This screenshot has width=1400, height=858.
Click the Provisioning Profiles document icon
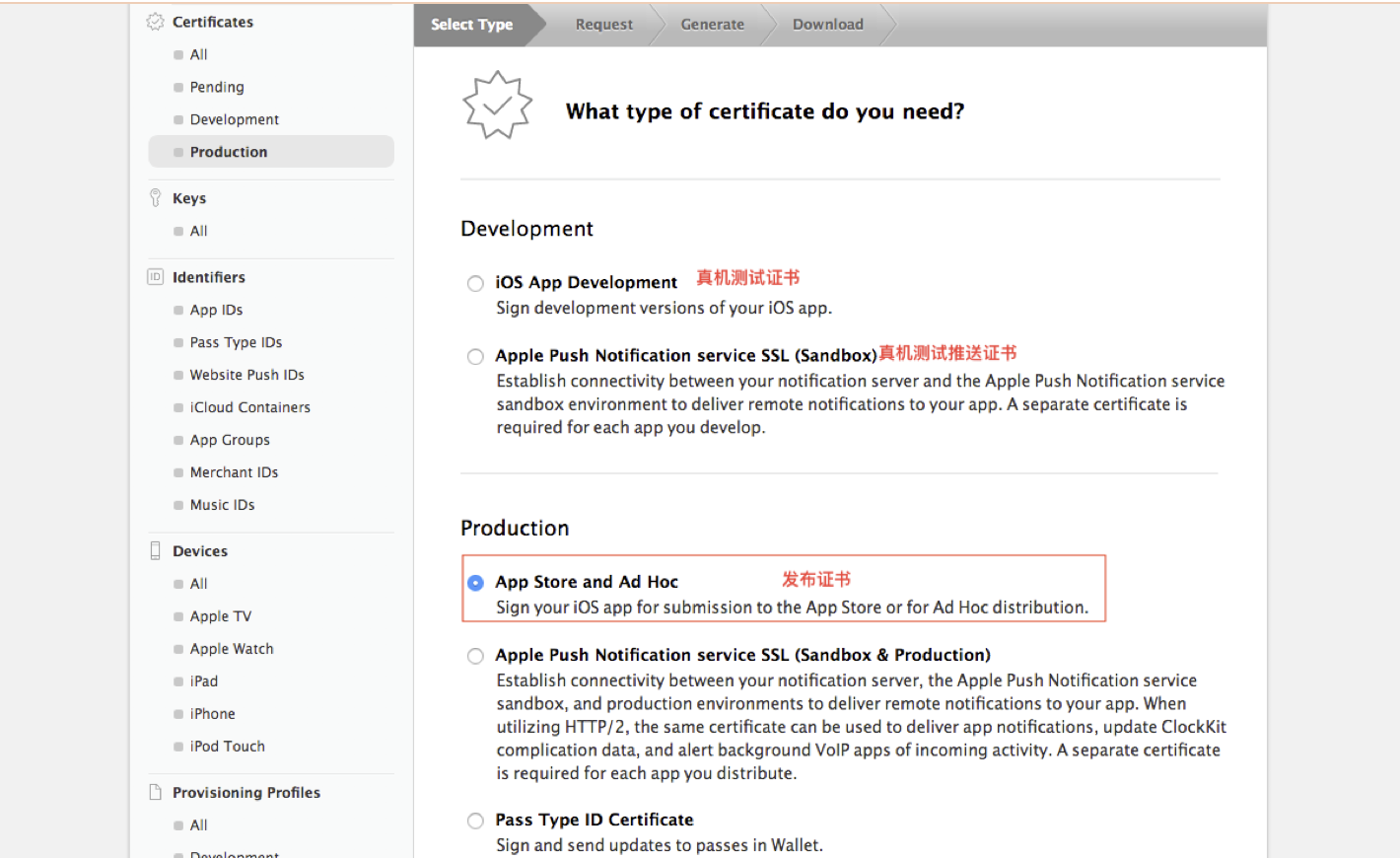[x=155, y=792]
